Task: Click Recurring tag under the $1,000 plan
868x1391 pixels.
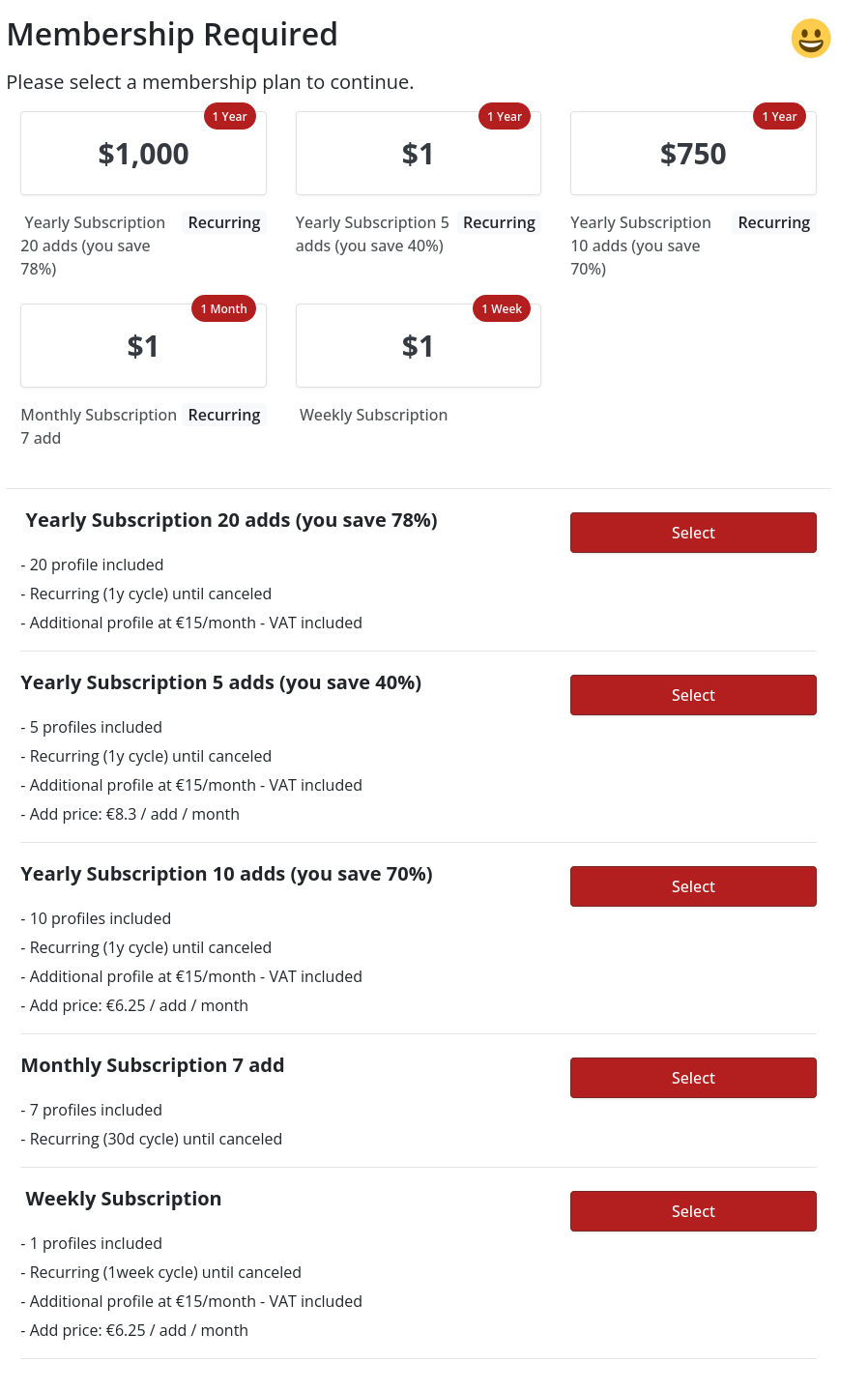Action: tap(224, 223)
